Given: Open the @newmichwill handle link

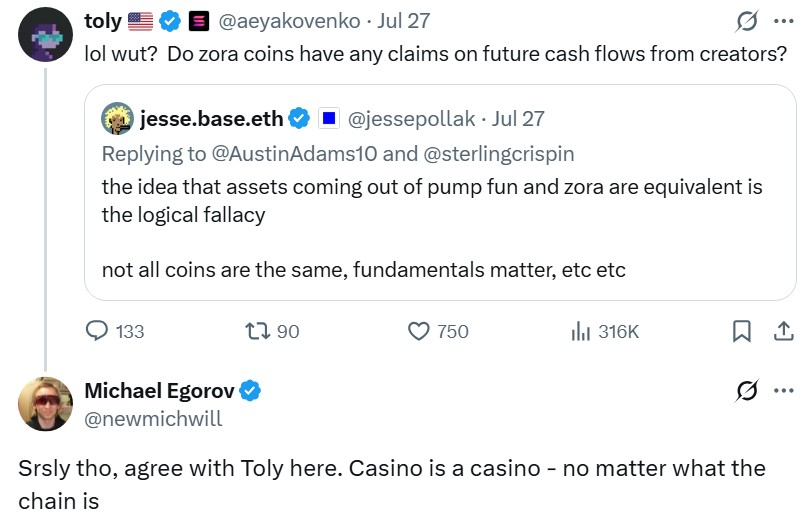Looking at the screenshot, I should [153, 418].
